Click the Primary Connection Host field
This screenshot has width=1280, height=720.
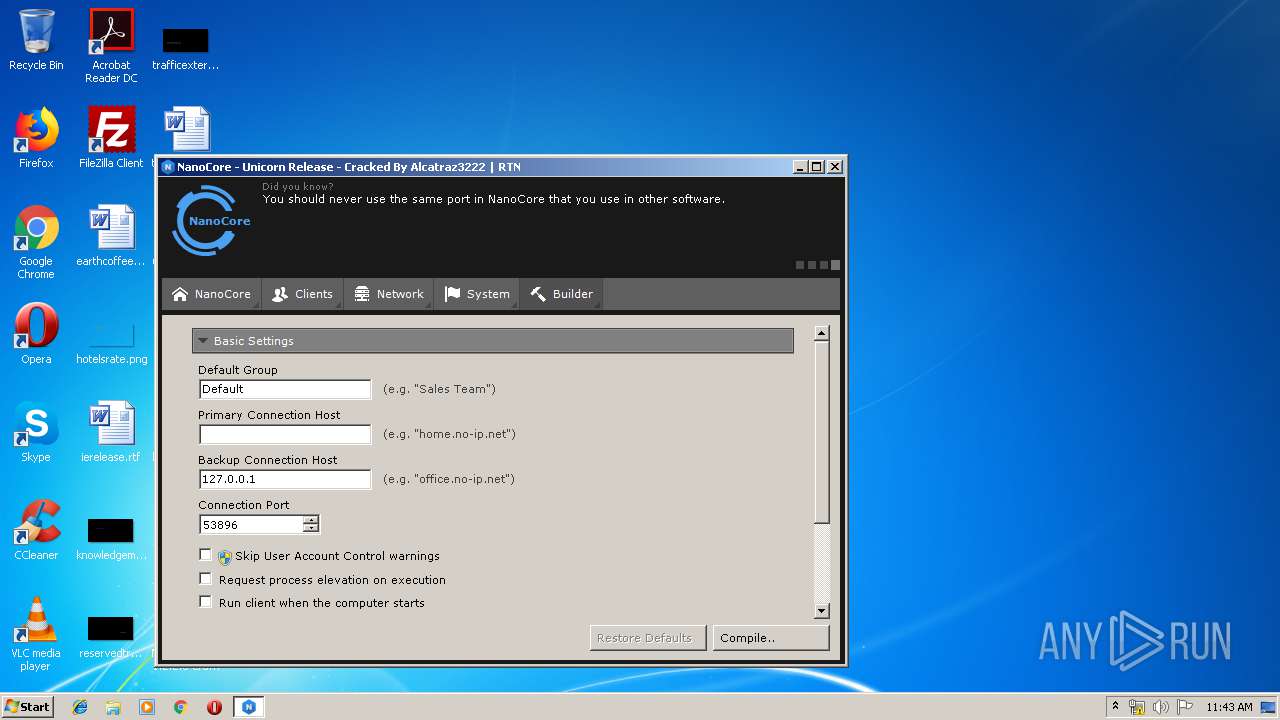285,434
